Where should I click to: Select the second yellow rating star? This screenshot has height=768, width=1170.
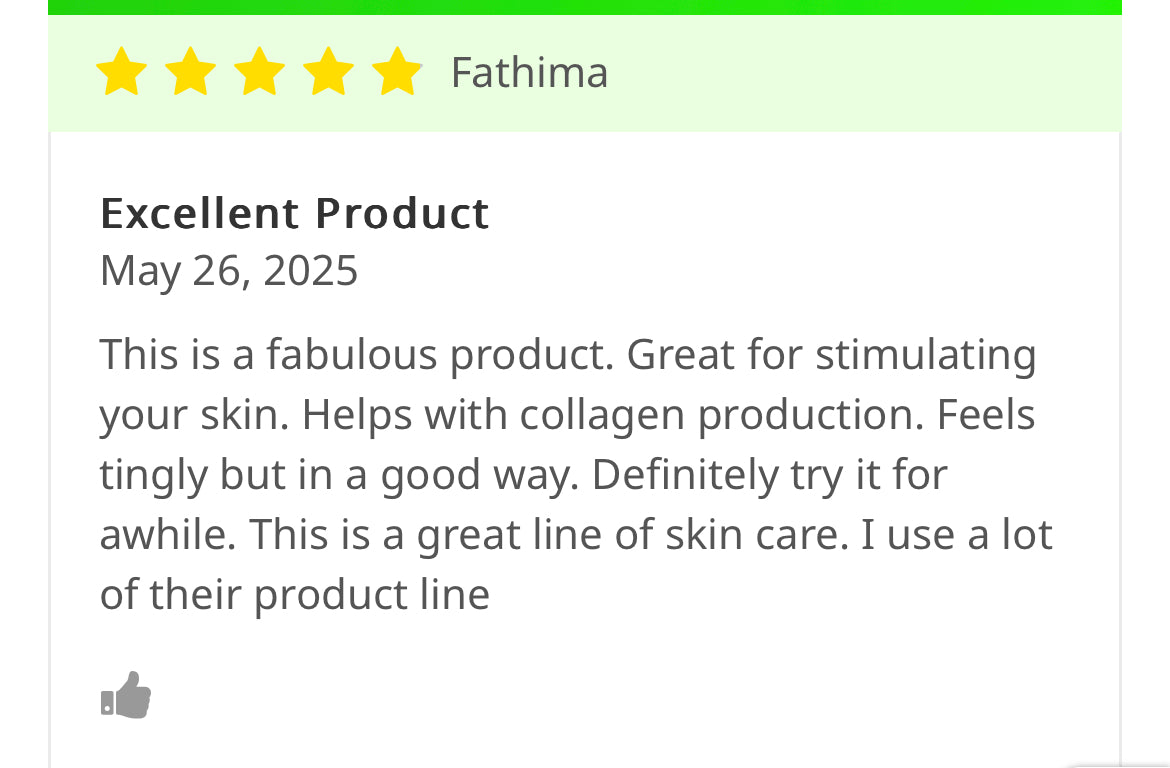click(190, 73)
